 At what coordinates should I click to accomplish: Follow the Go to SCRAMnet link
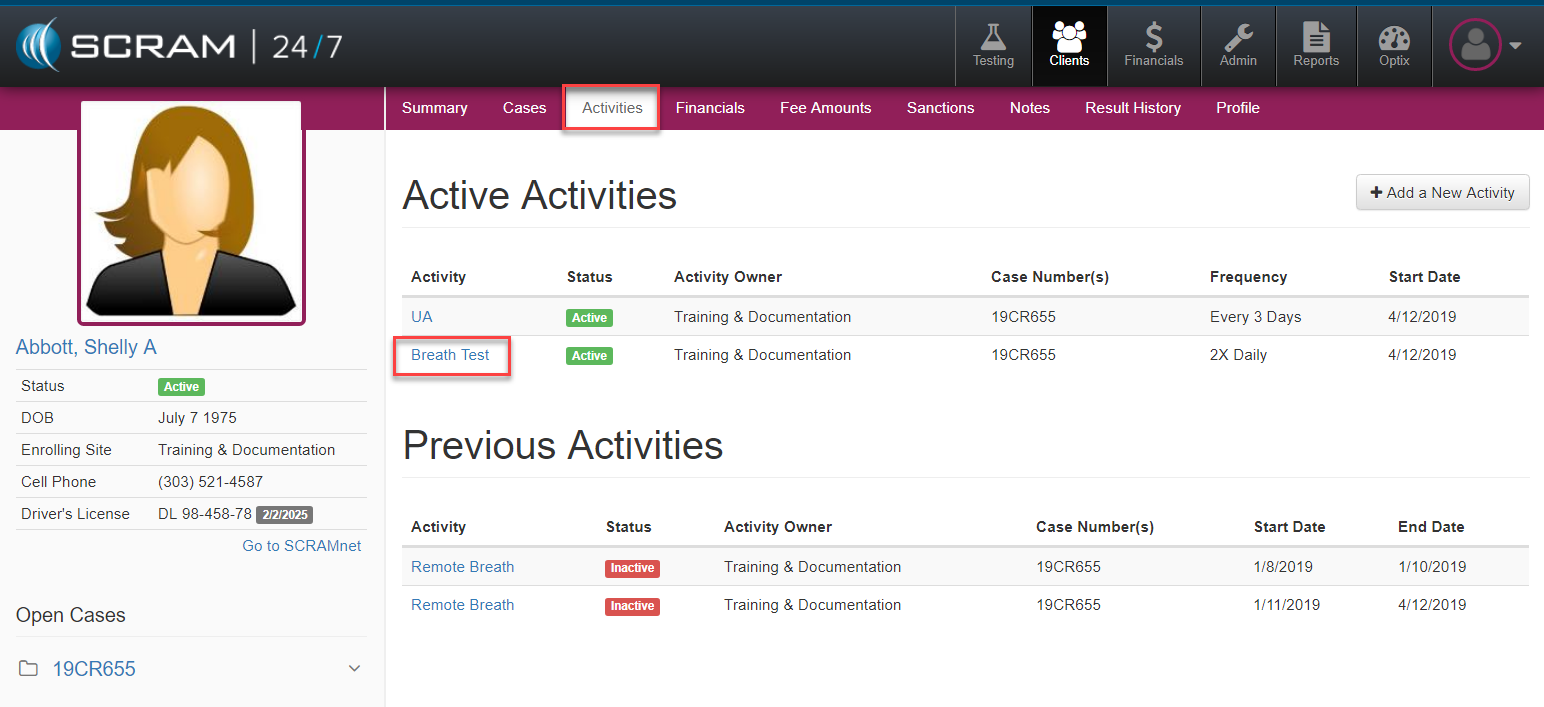tap(301, 546)
